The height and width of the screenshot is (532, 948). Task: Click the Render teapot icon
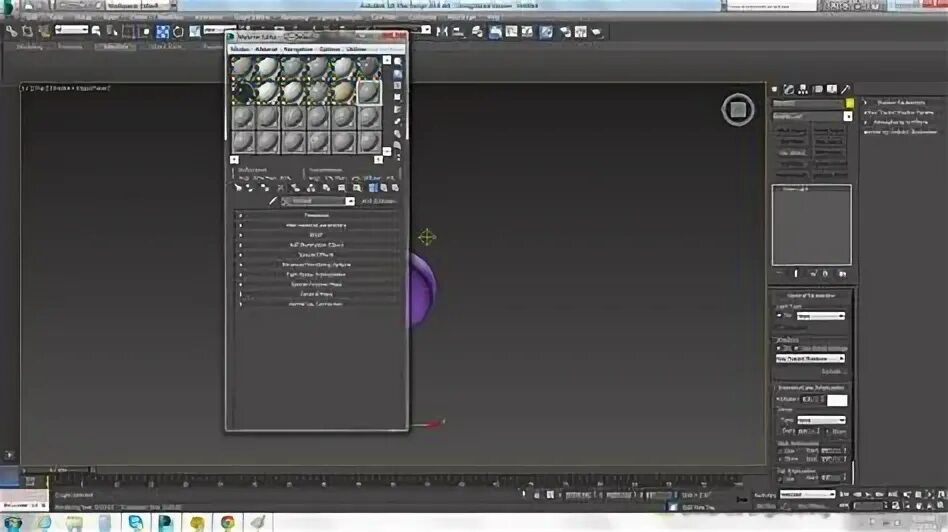596,31
